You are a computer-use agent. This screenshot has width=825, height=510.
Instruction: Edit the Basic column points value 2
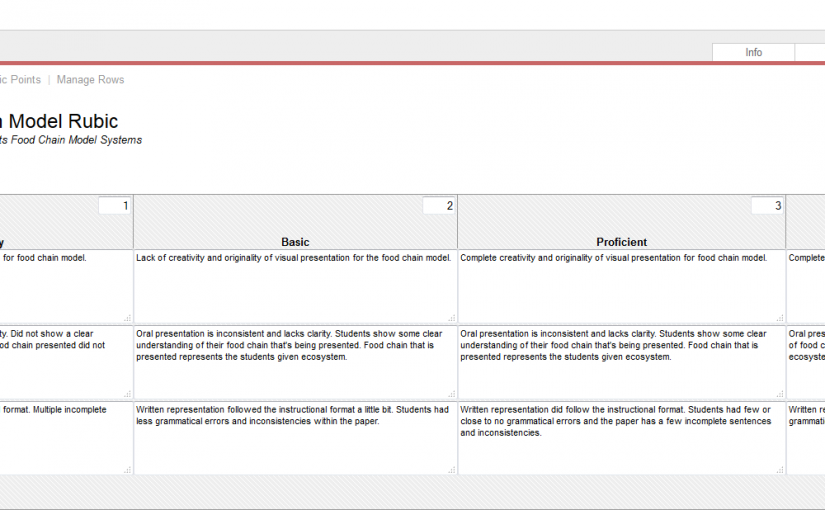[x=438, y=206]
